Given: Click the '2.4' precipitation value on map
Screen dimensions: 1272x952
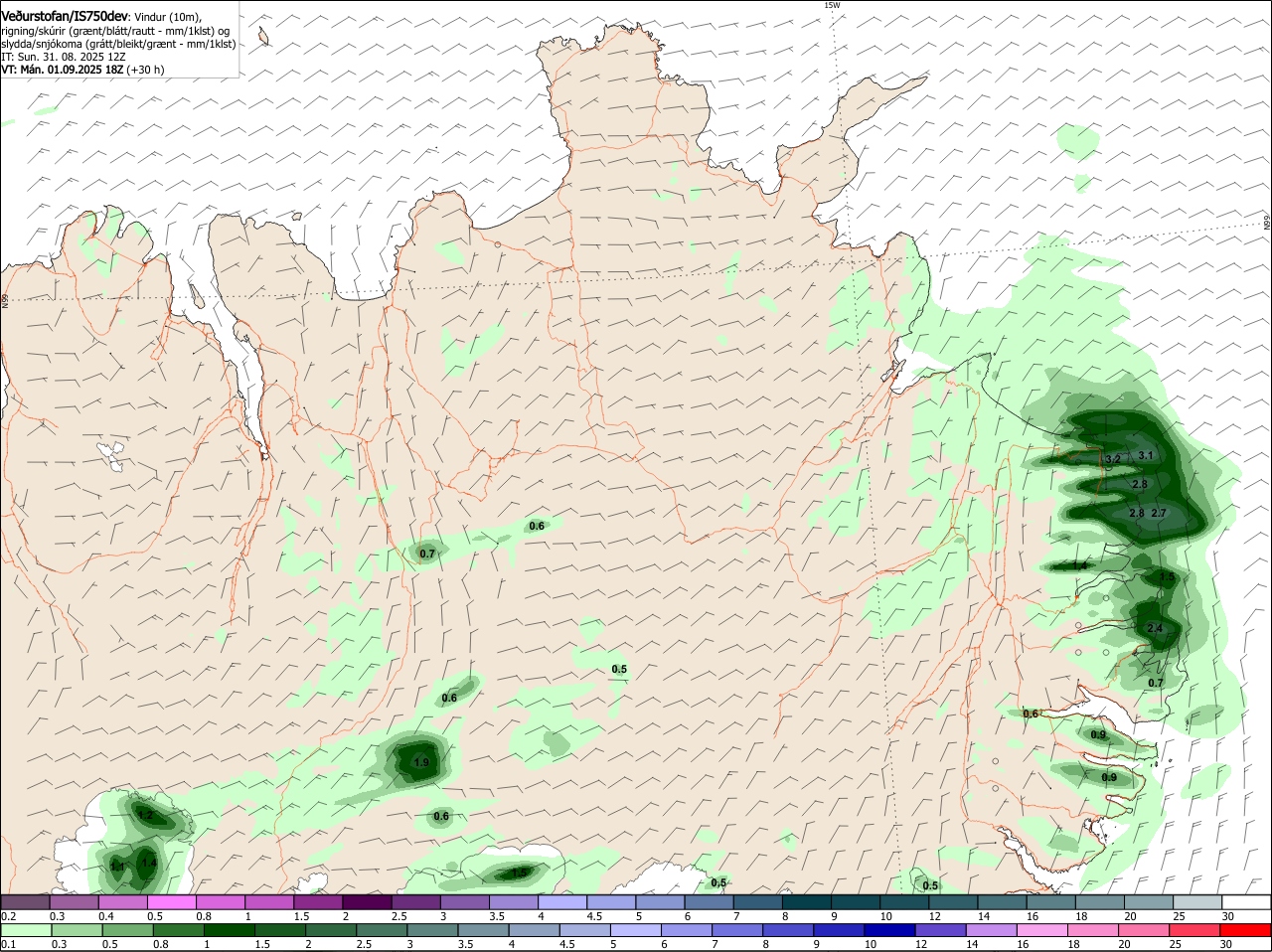Looking at the screenshot, I should 1155,628.
